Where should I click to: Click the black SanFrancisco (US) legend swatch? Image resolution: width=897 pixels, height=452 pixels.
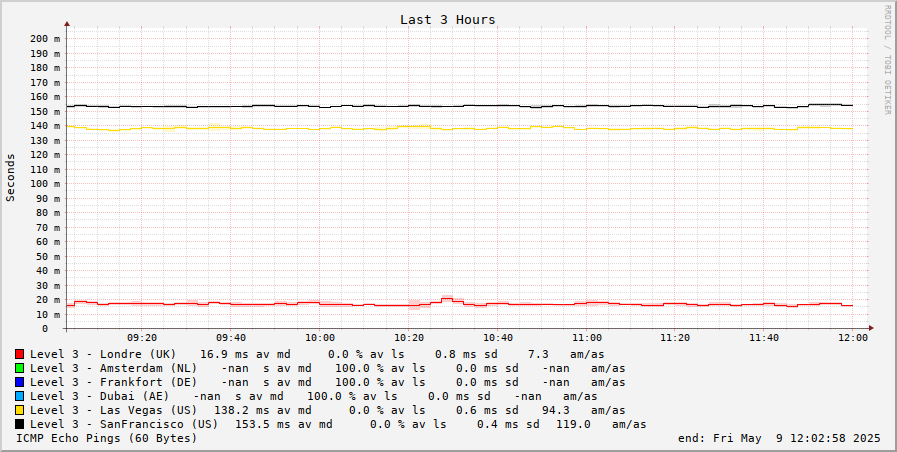click(20, 424)
